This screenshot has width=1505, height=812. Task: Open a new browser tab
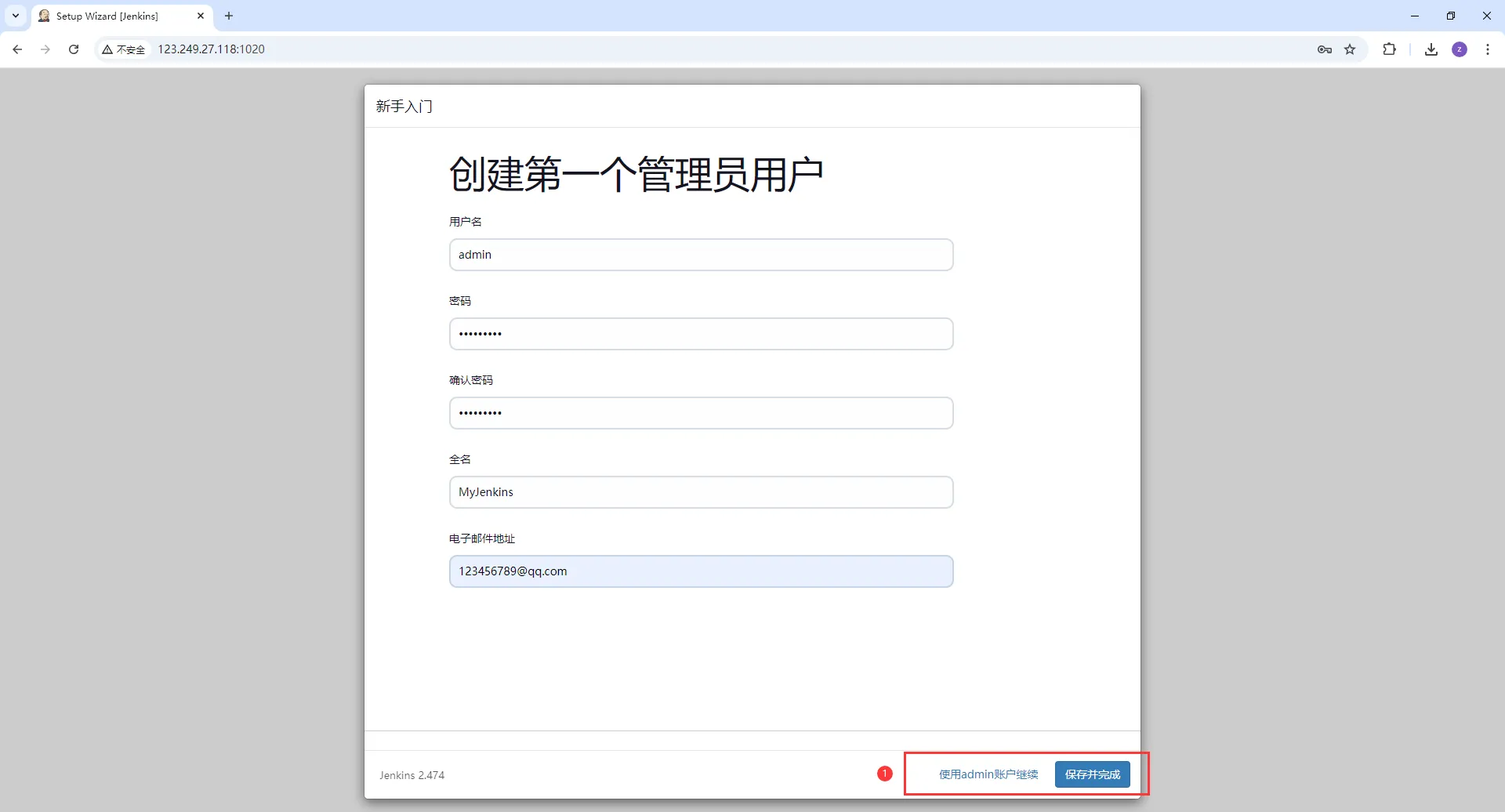click(229, 16)
